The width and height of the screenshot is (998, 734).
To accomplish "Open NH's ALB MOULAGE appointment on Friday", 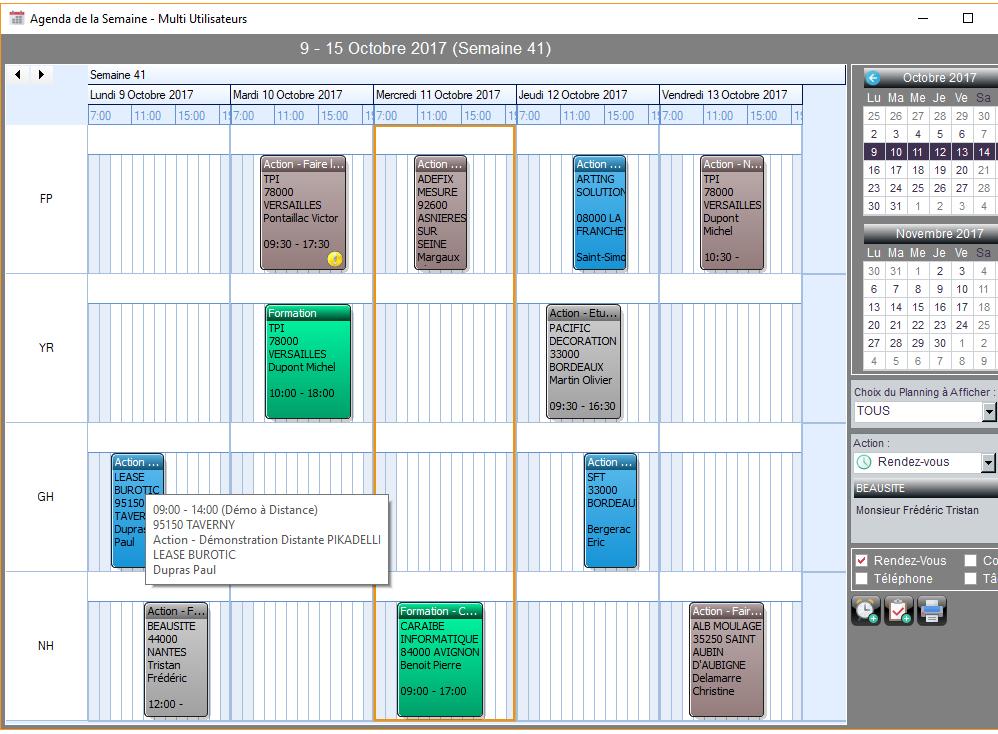I will [x=727, y=660].
